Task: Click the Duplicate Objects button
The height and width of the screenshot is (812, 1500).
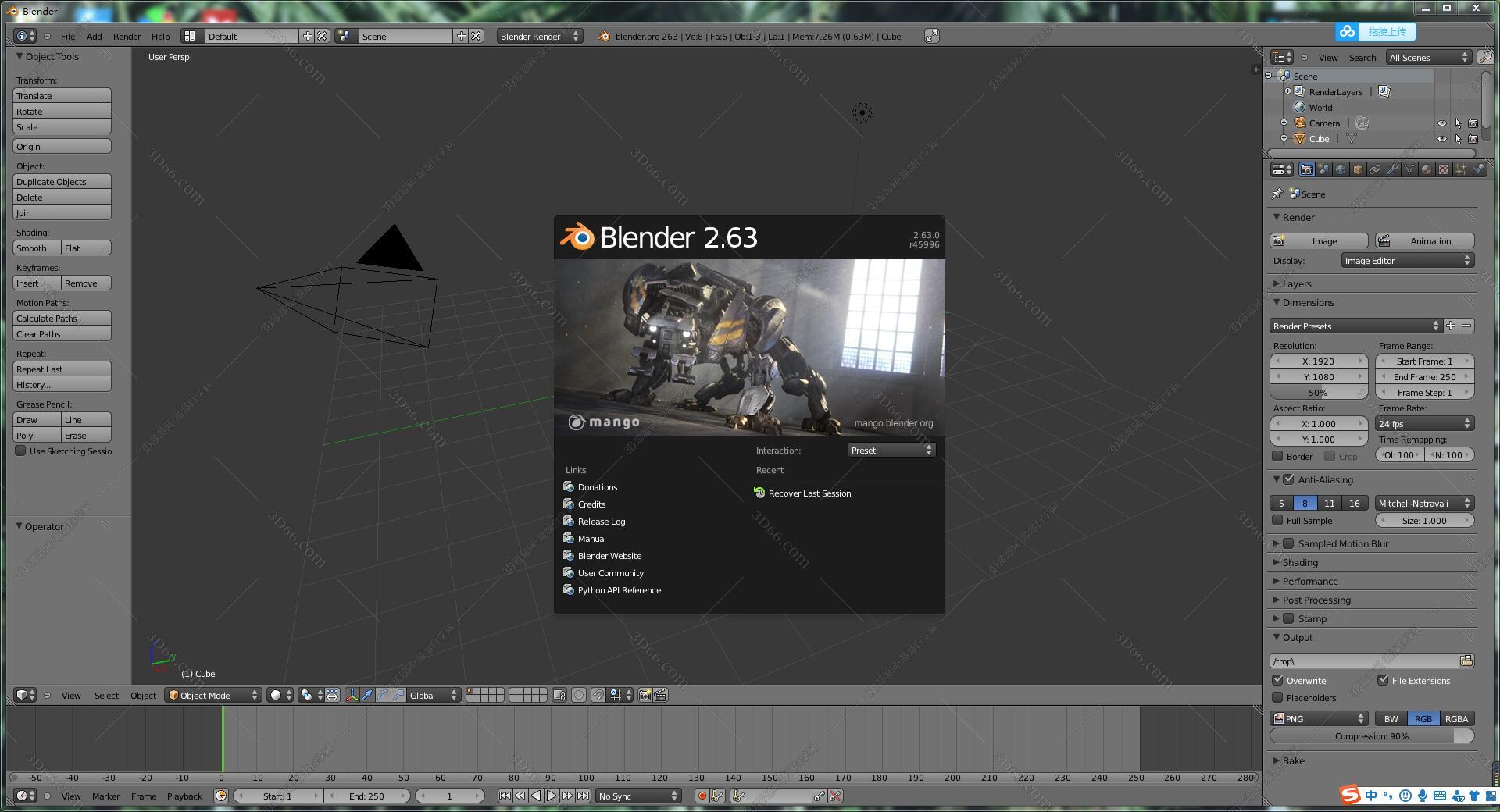Action: (x=62, y=181)
